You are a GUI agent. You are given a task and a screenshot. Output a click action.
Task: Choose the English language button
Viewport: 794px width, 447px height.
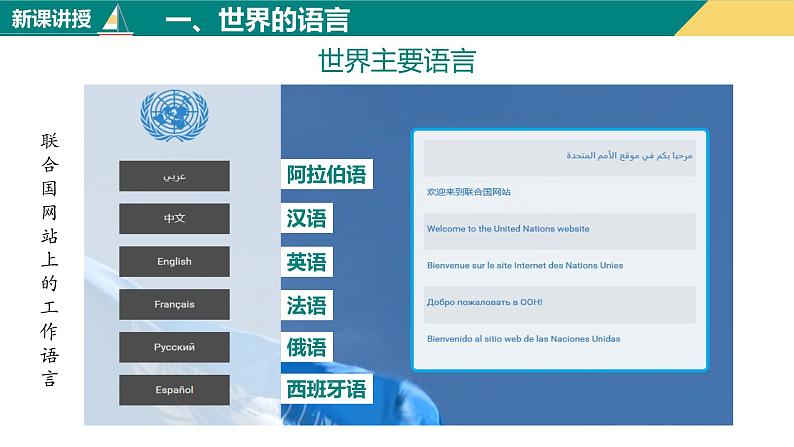pyautogui.click(x=174, y=262)
